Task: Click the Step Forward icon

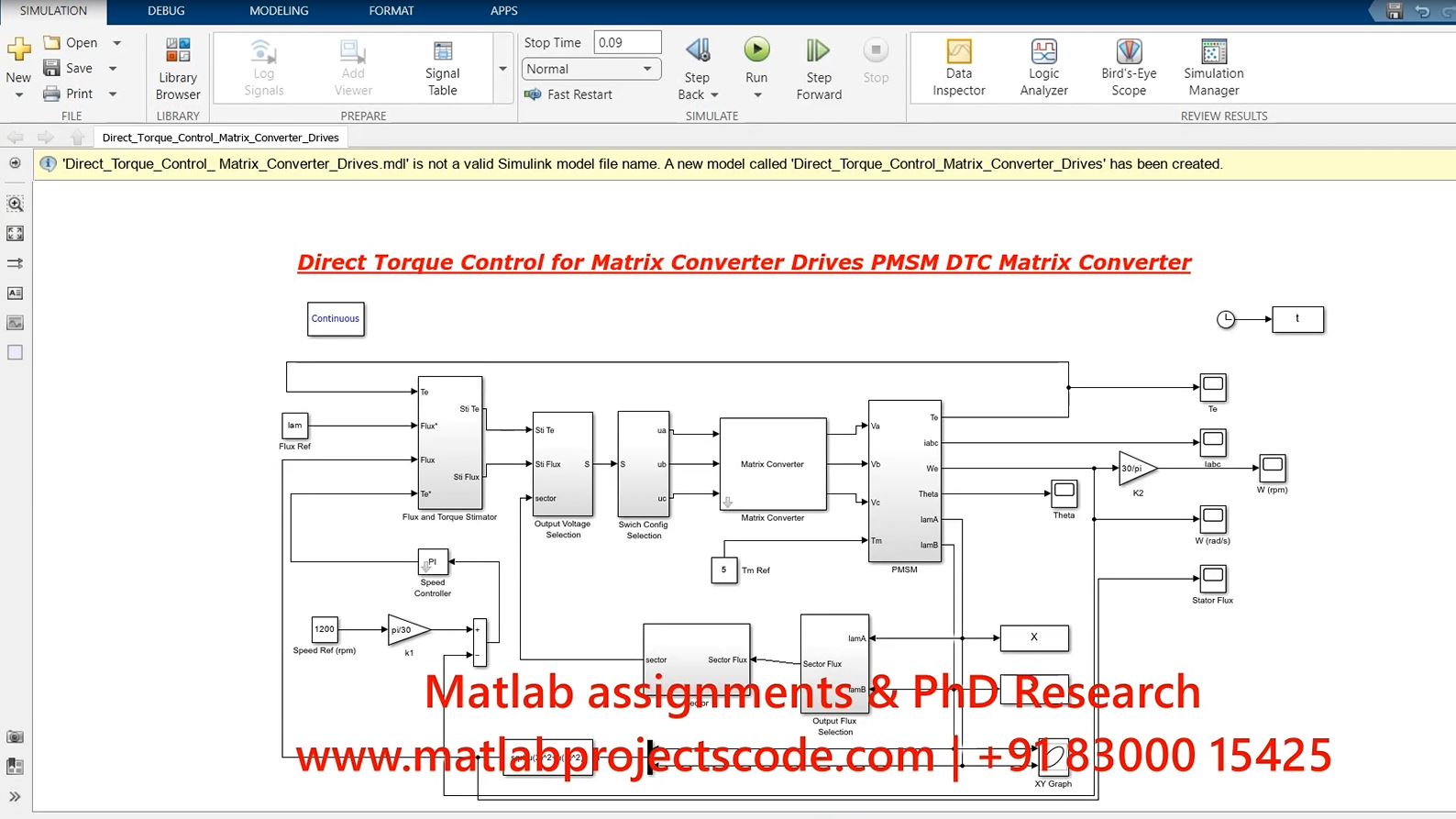Action: [x=818, y=51]
